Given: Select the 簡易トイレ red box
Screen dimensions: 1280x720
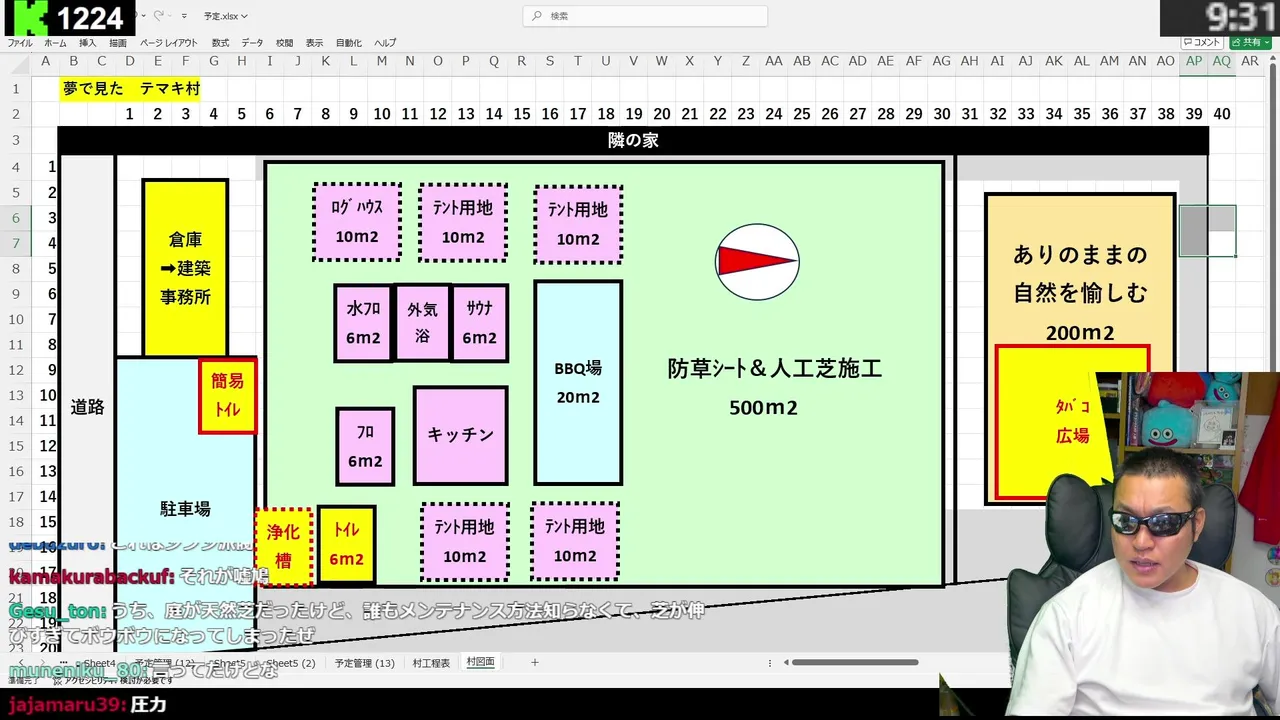Looking at the screenshot, I should pyautogui.click(x=227, y=396).
